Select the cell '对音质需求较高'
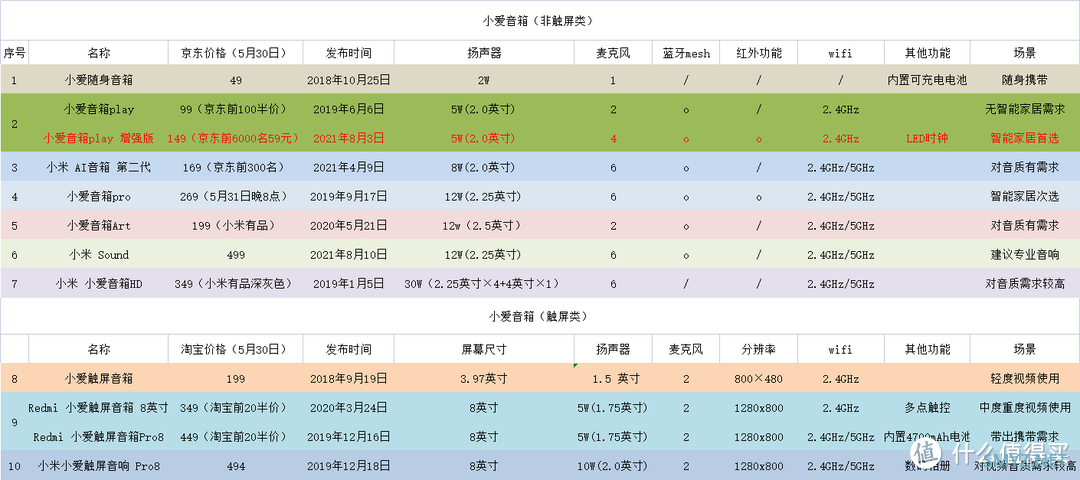Viewport: 1080px width, 480px height. click(1025, 284)
